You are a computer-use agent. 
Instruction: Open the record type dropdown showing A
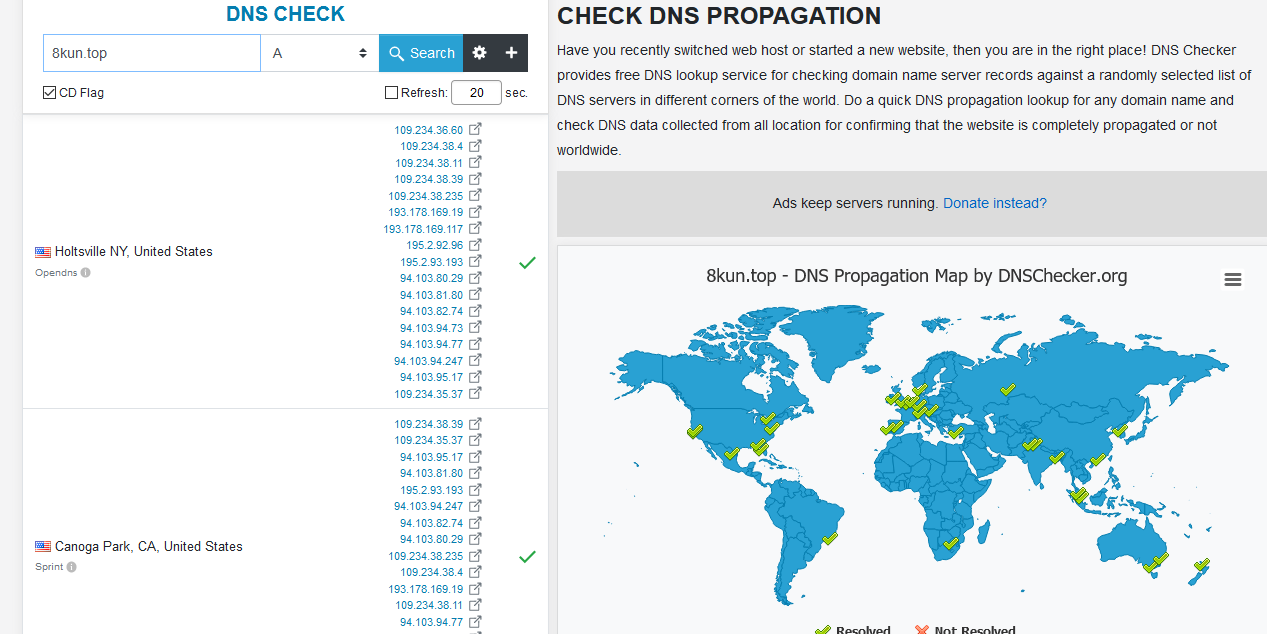[320, 53]
